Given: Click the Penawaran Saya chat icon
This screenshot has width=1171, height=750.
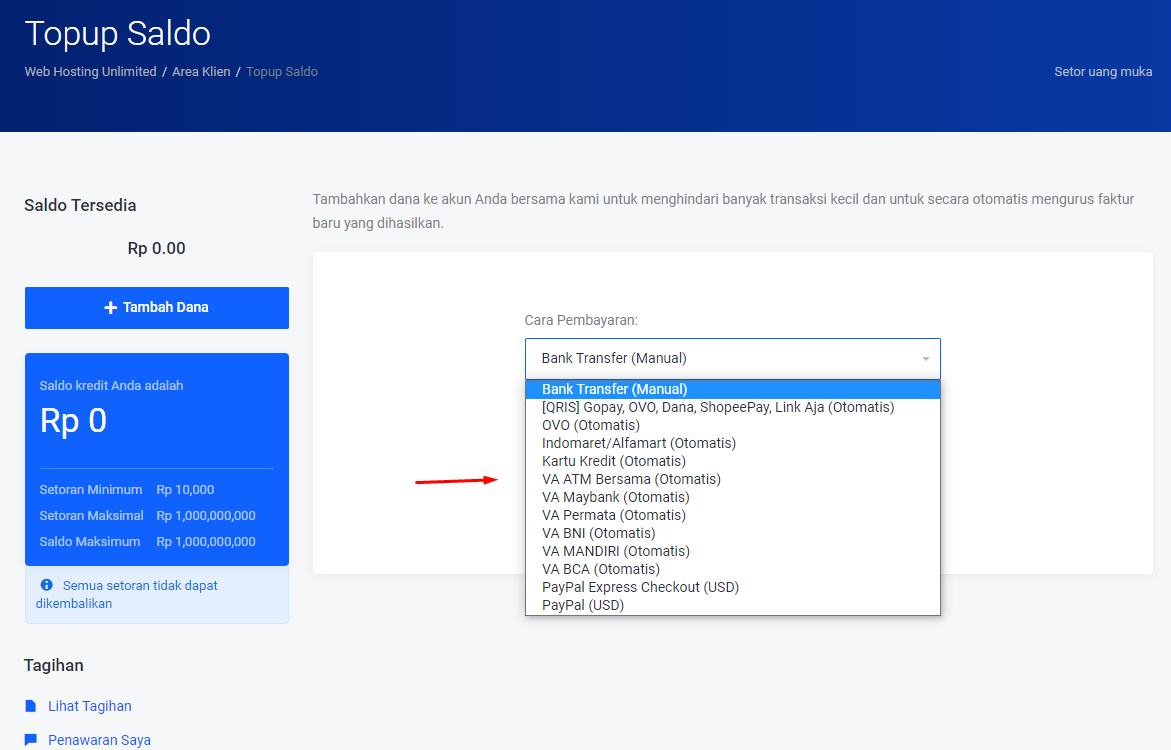Looking at the screenshot, I should [31, 740].
